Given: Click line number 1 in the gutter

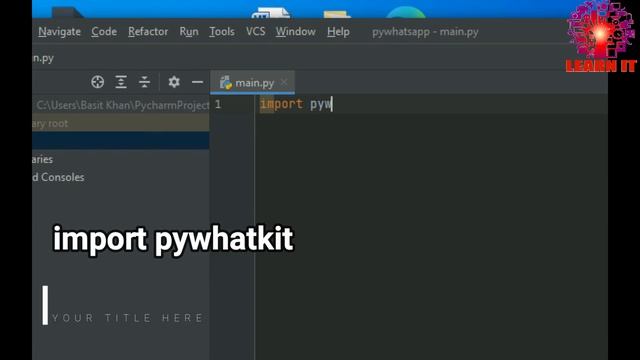Looking at the screenshot, I should click(x=218, y=104).
